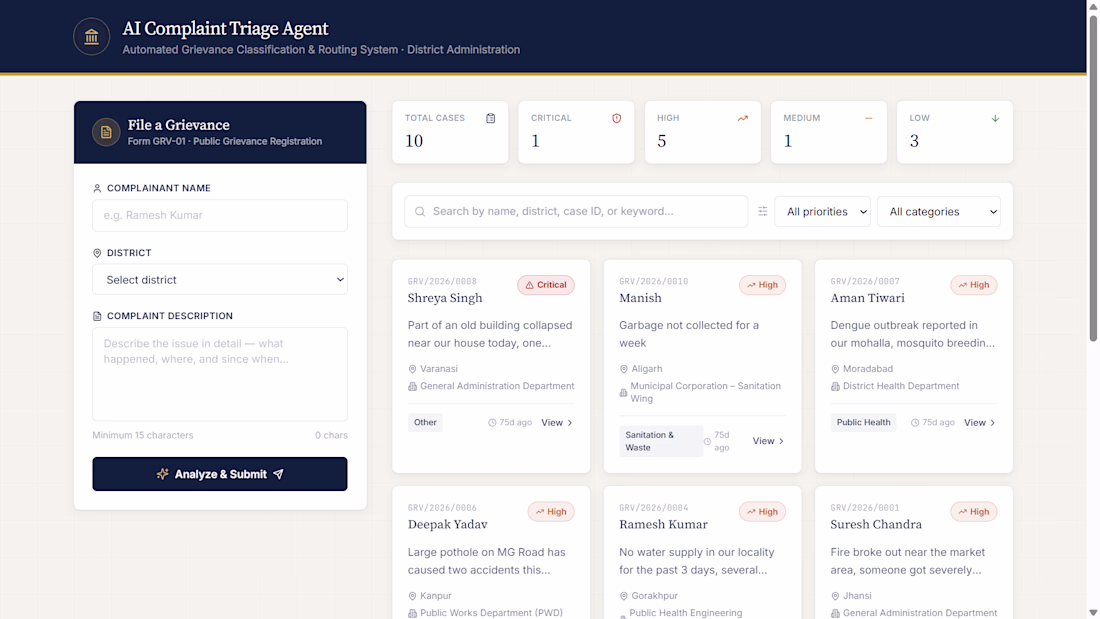Open the All categories filter dropdown
Screen dimensions: 1100x619
pos(939,211)
